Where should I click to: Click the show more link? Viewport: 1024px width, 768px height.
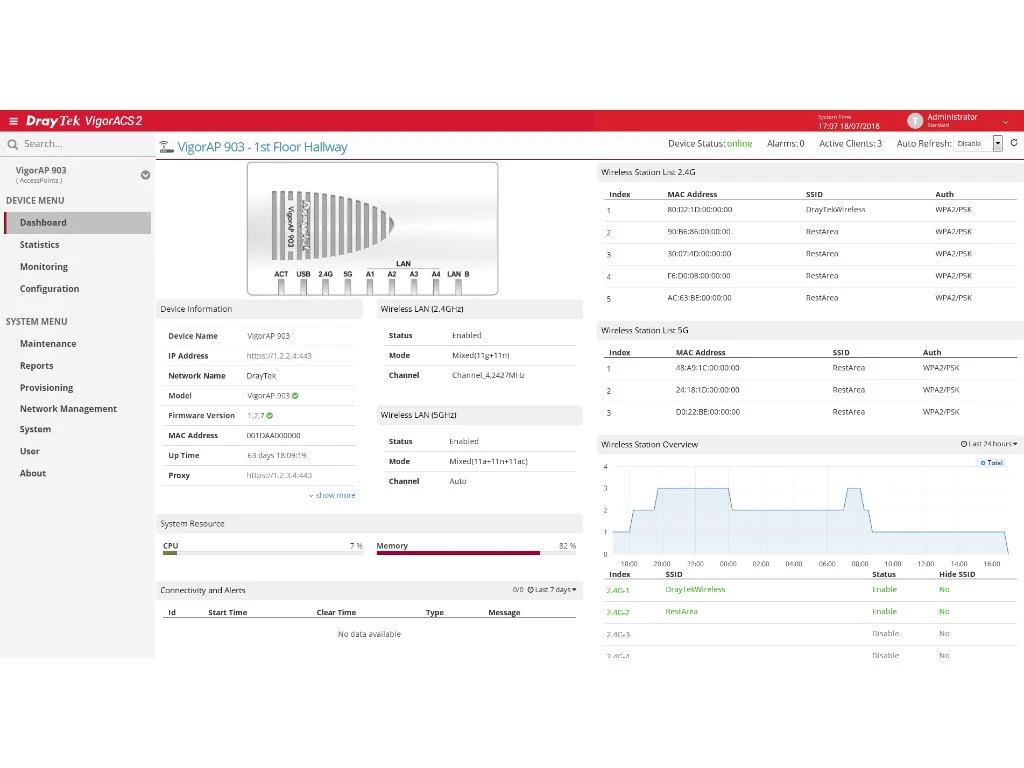(x=332, y=495)
